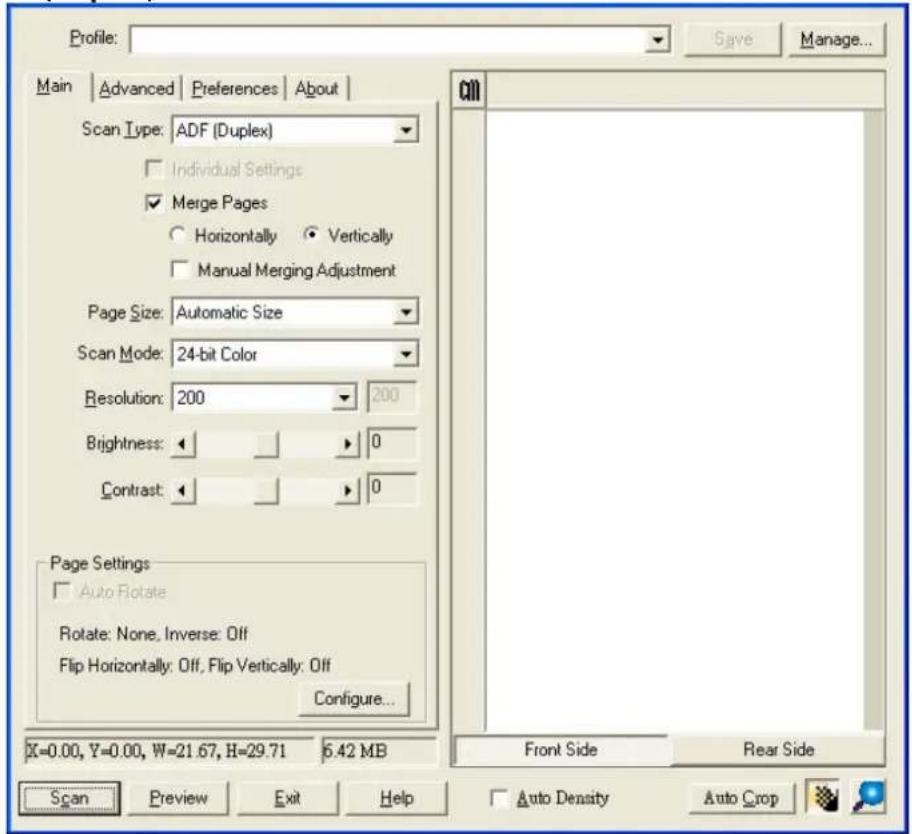Click the Scan button
912x834 pixels.
click(69, 798)
